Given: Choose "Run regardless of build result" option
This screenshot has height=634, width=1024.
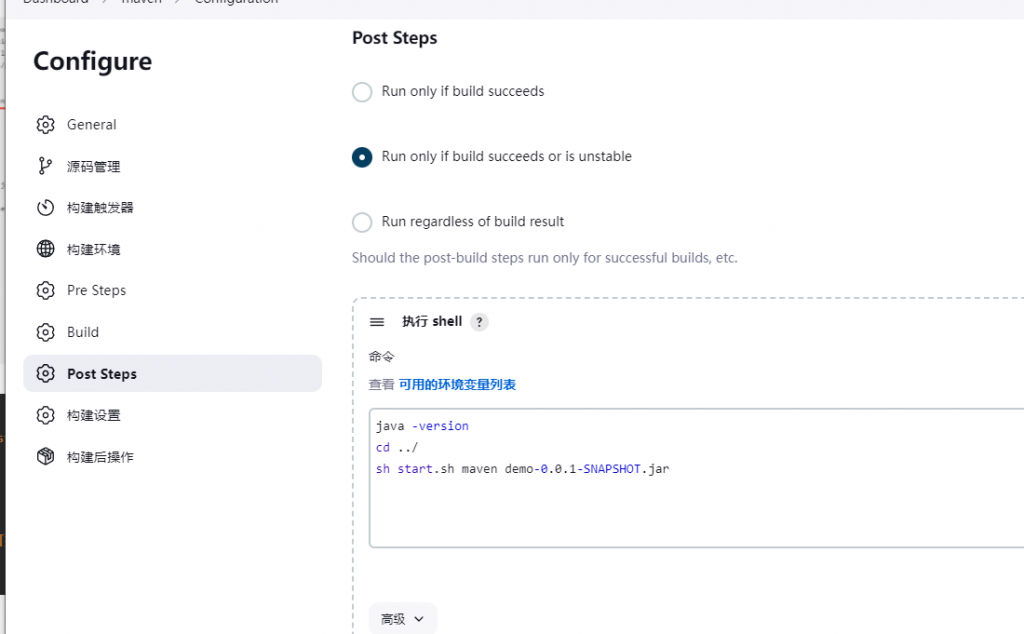Looking at the screenshot, I should [362, 222].
